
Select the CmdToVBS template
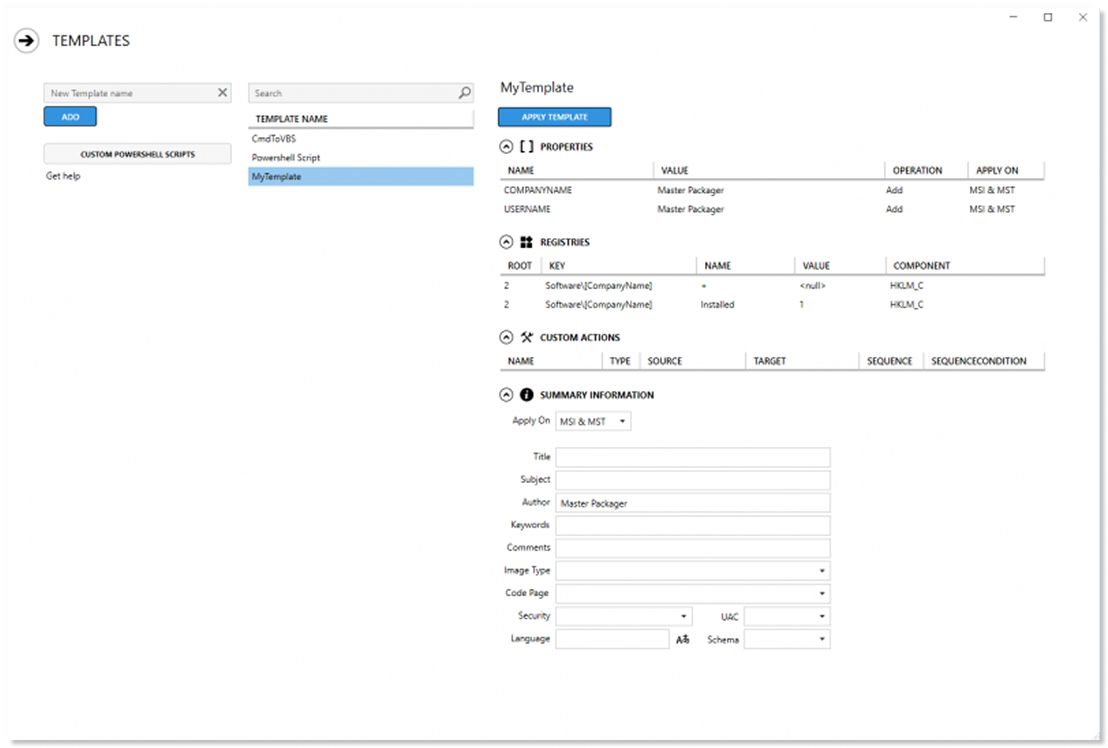pos(274,139)
